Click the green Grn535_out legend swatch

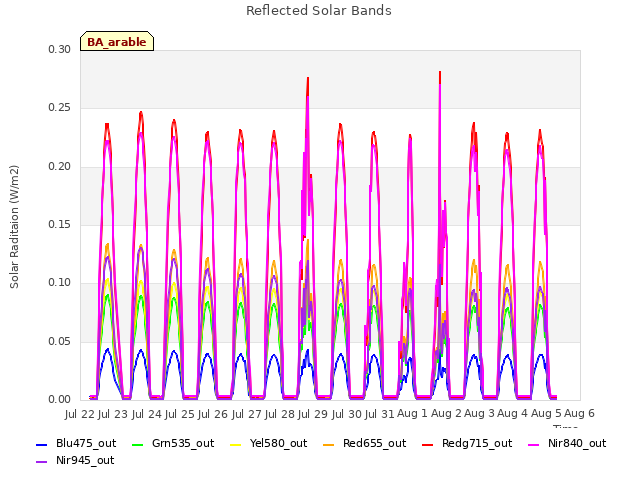[138, 444]
